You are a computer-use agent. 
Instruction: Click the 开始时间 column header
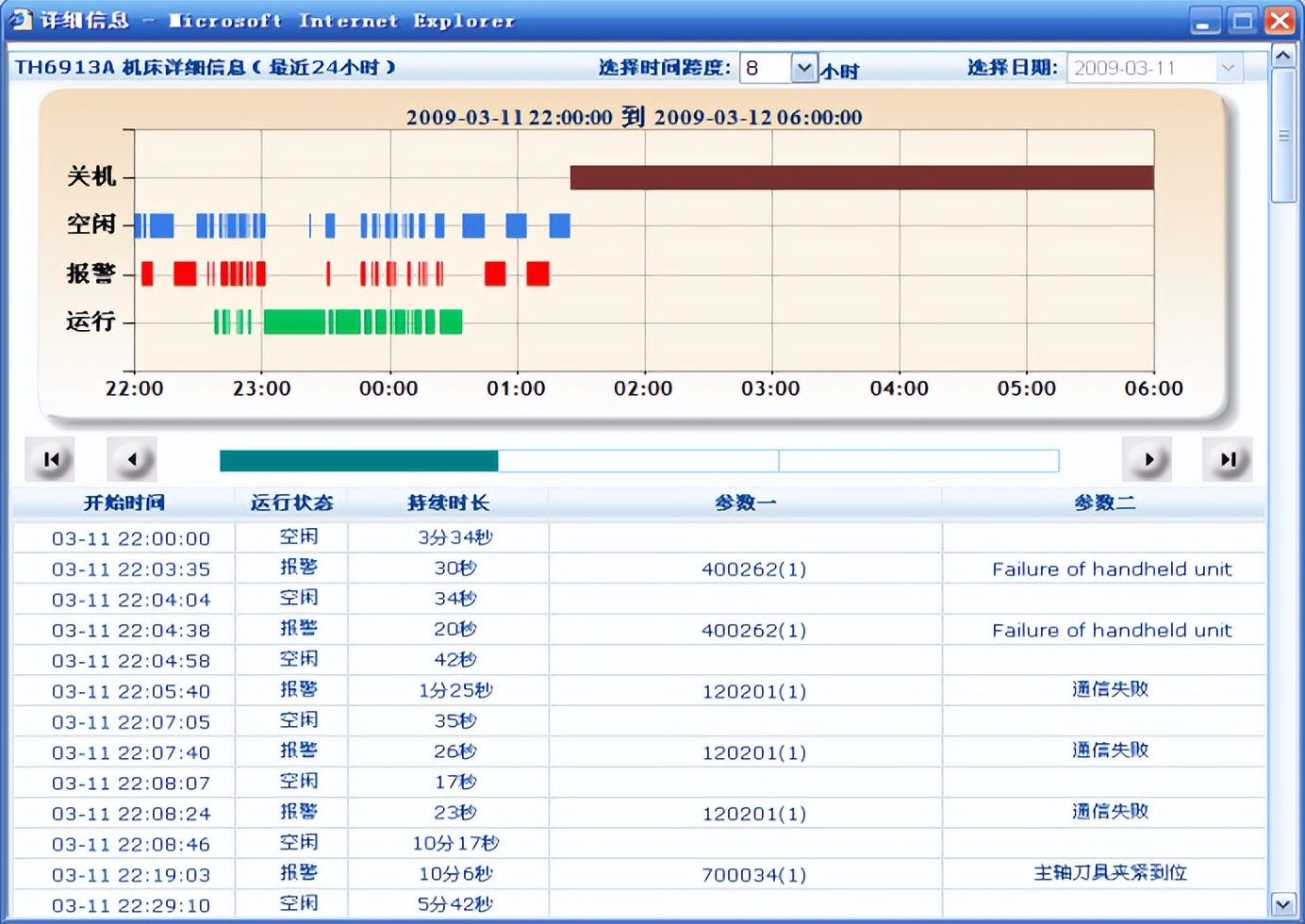pos(122,503)
